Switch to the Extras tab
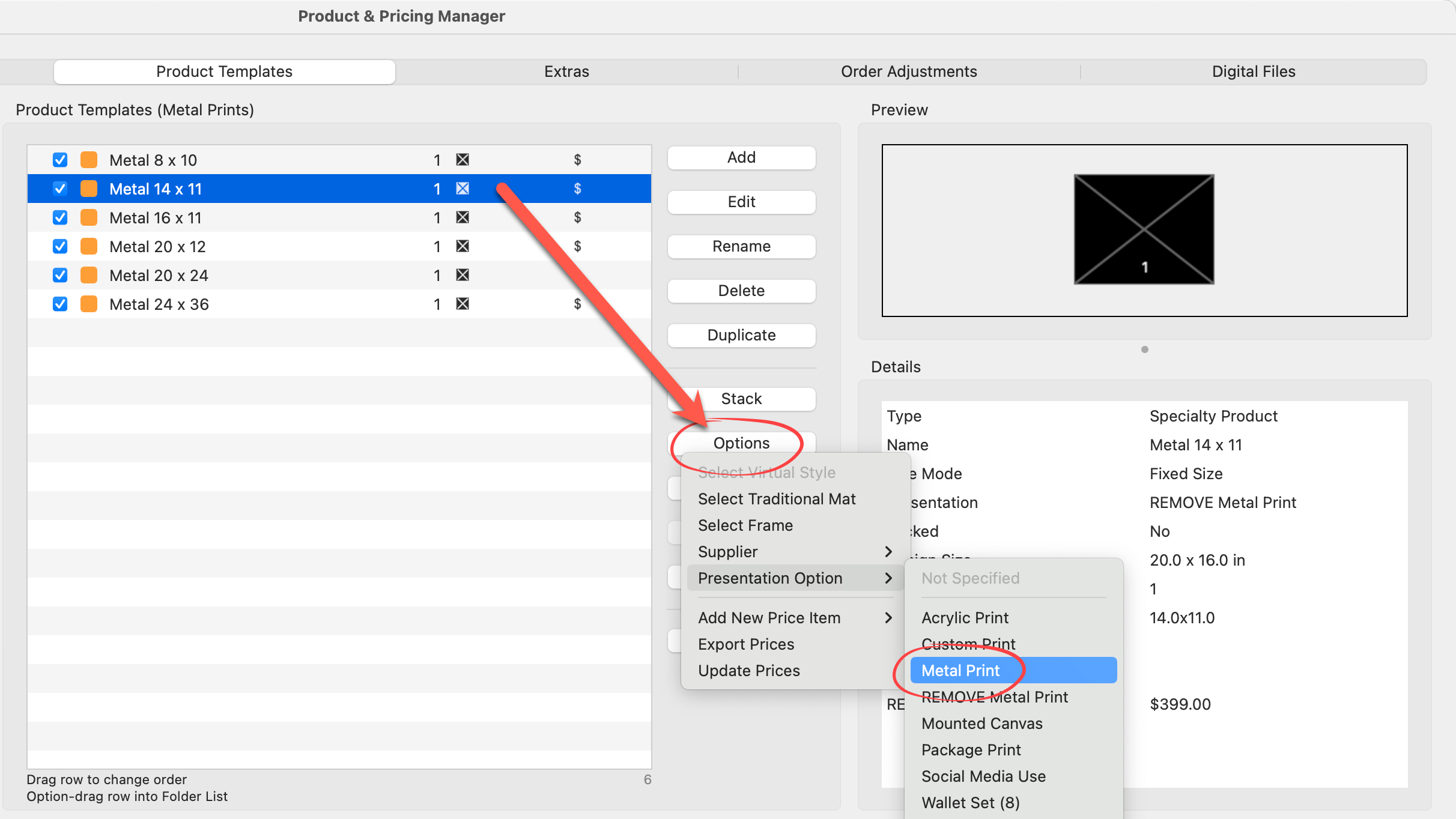Viewport: 1456px width, 819px height. [x=566, y=71]
